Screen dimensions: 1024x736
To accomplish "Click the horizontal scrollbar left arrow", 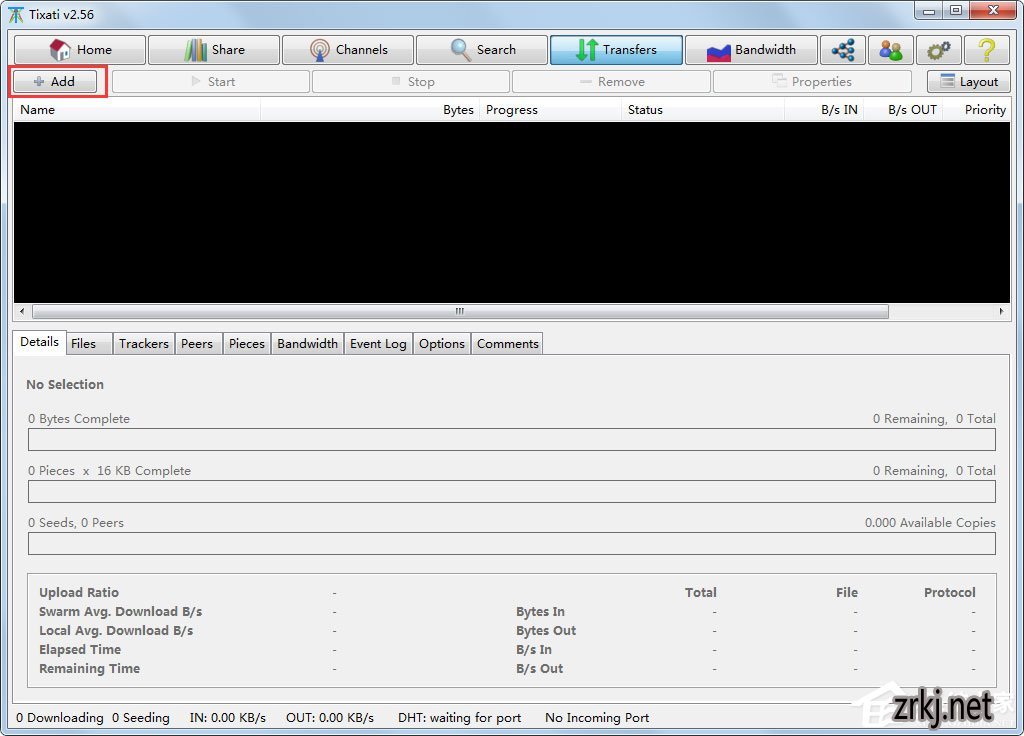I will point(22,312).
